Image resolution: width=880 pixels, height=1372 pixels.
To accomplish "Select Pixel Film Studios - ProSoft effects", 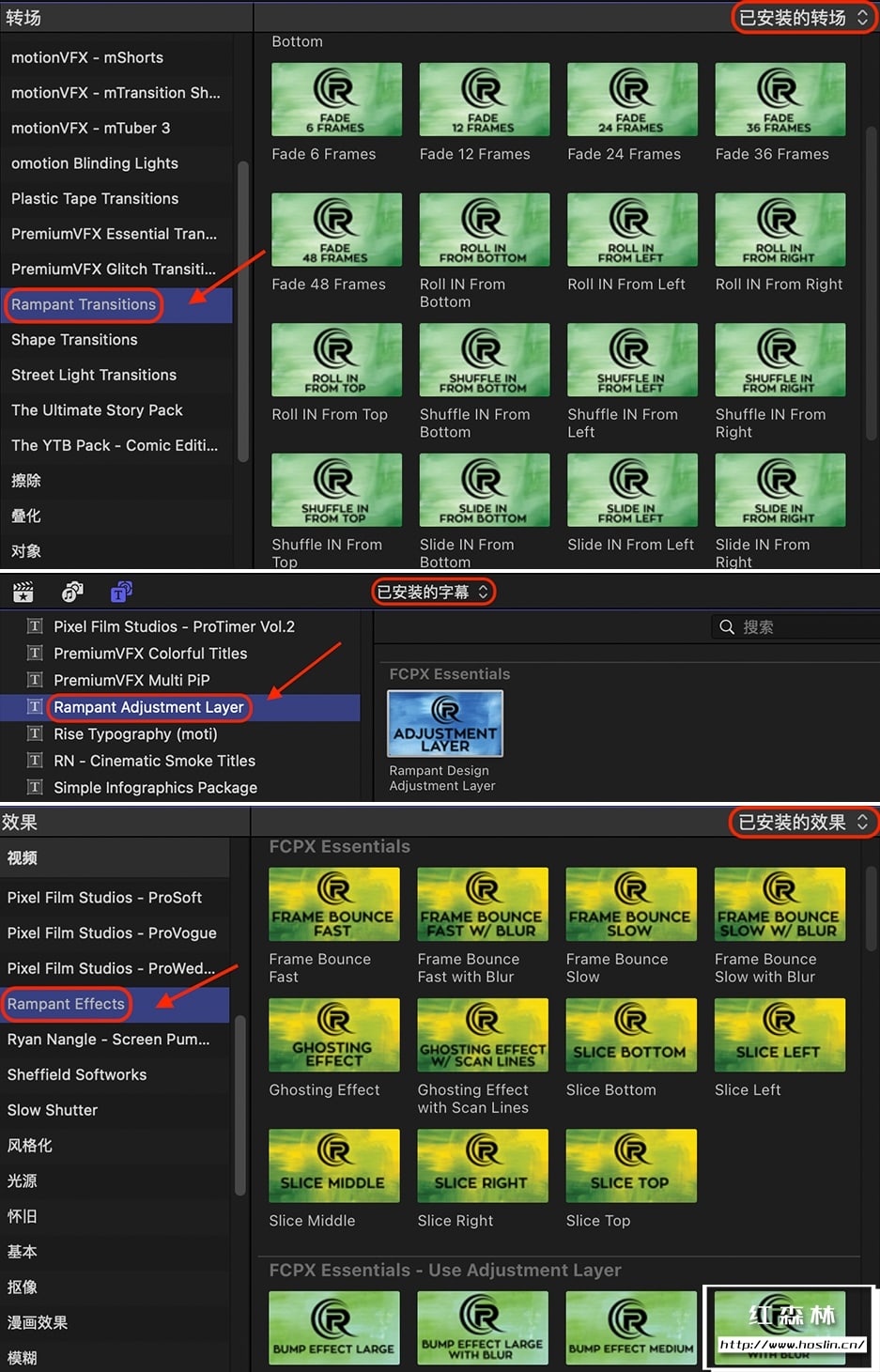I will (x=115, y=898).
